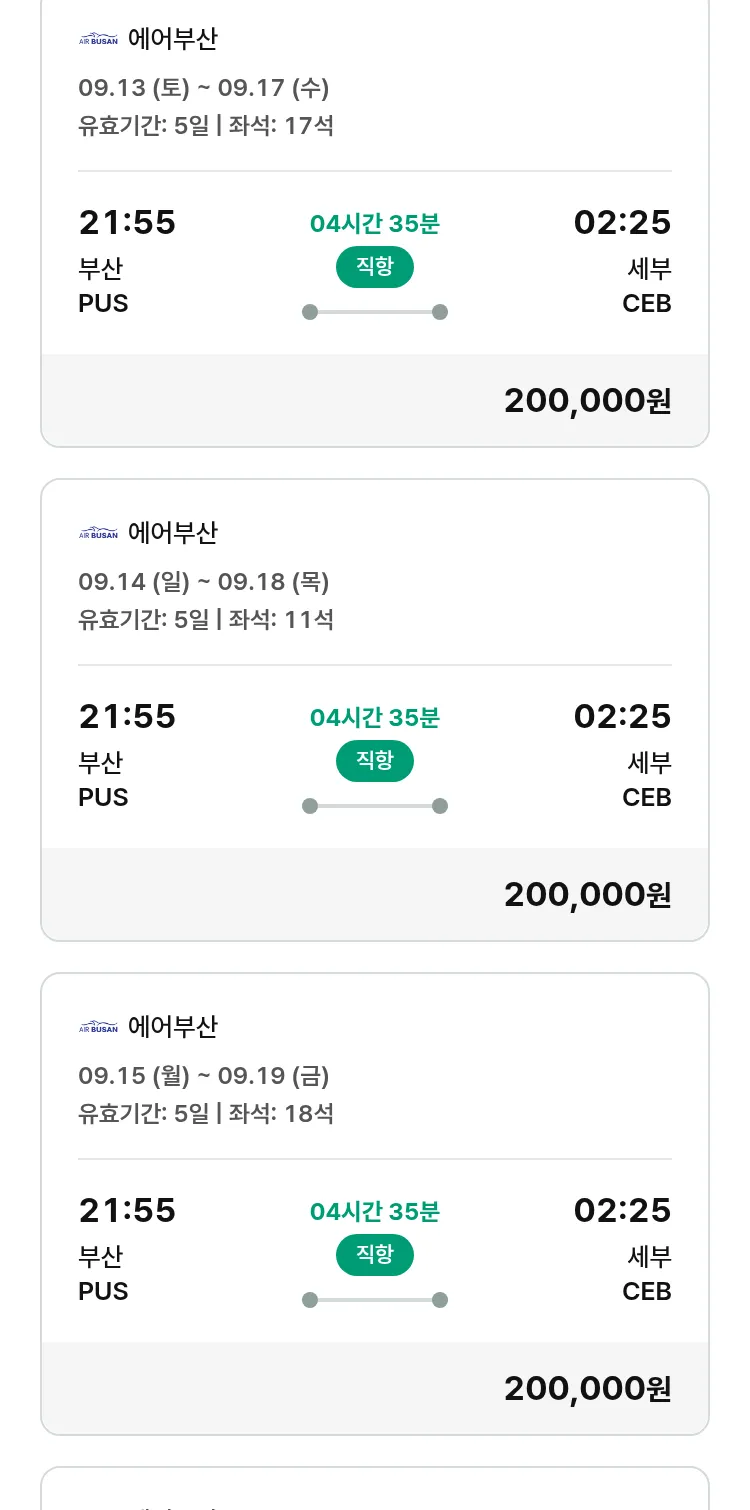Click CEB arrival airport on 09.14 flight
750x1510 pixels.
[646, 798]
